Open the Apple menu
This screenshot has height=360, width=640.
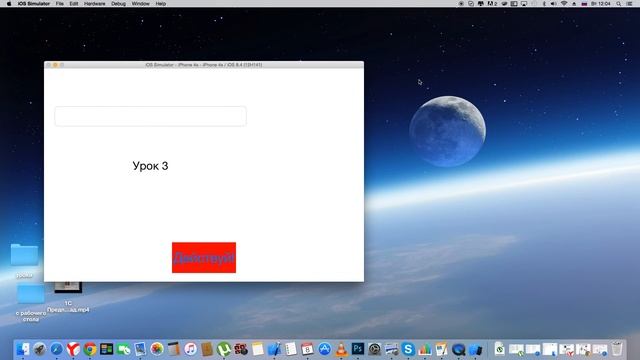pos(9,4)
